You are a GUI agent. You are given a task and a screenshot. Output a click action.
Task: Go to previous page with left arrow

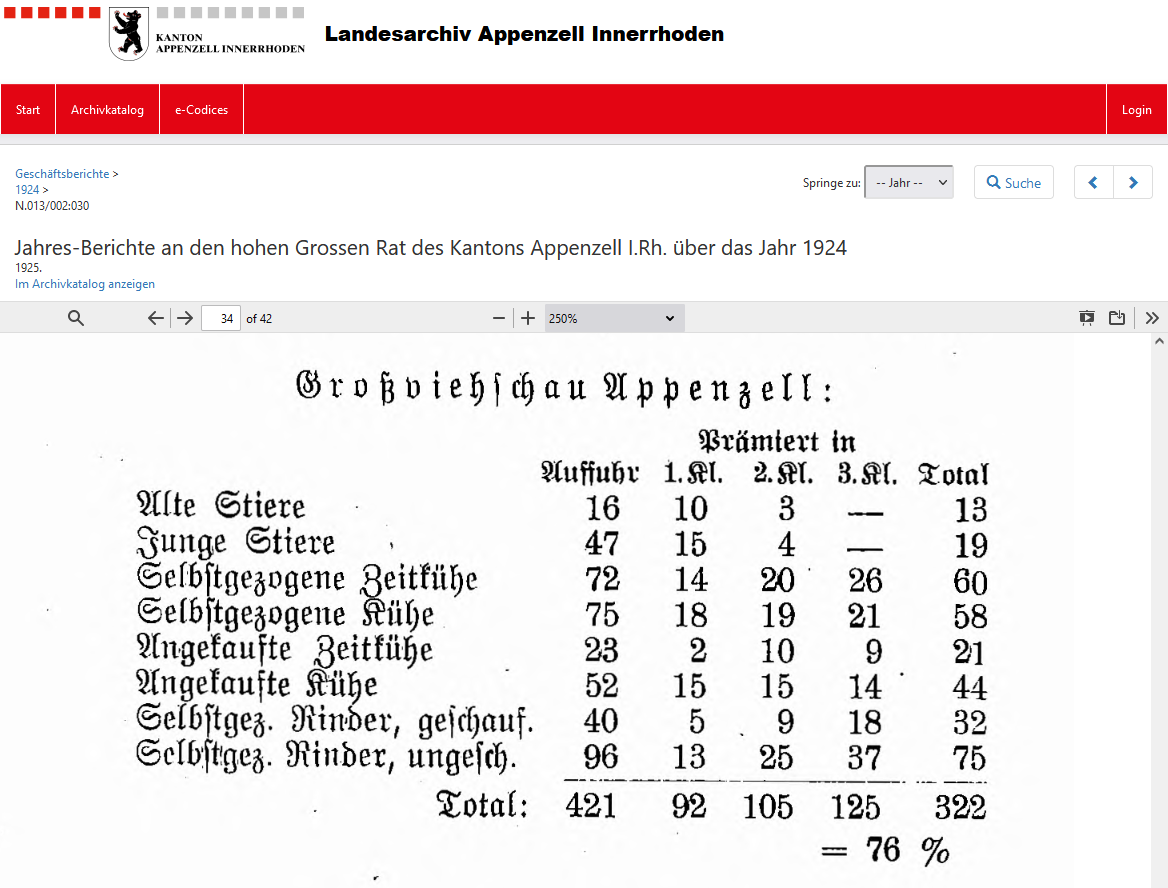pos(155,318)
